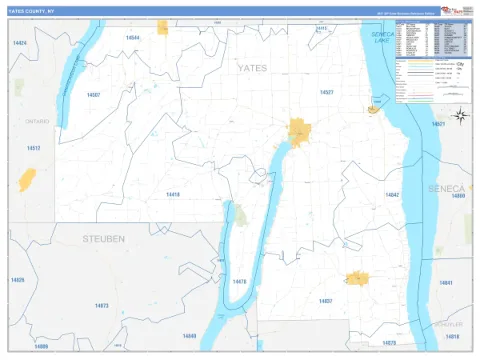The image size is (480, 360).
Task: Click the ZIP code label 14507
Action: 94,95
